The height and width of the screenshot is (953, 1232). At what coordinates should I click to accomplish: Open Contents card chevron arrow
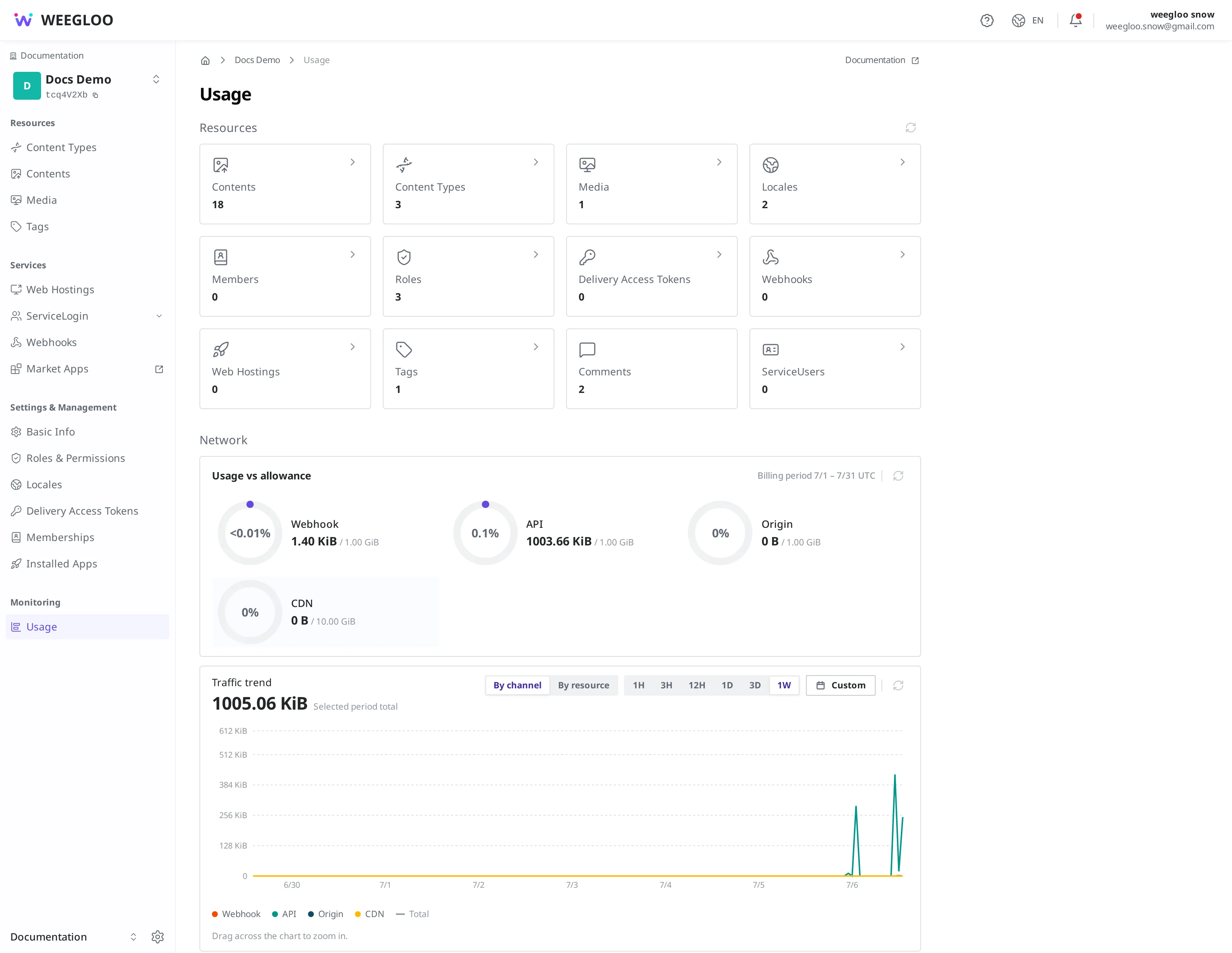353,162
